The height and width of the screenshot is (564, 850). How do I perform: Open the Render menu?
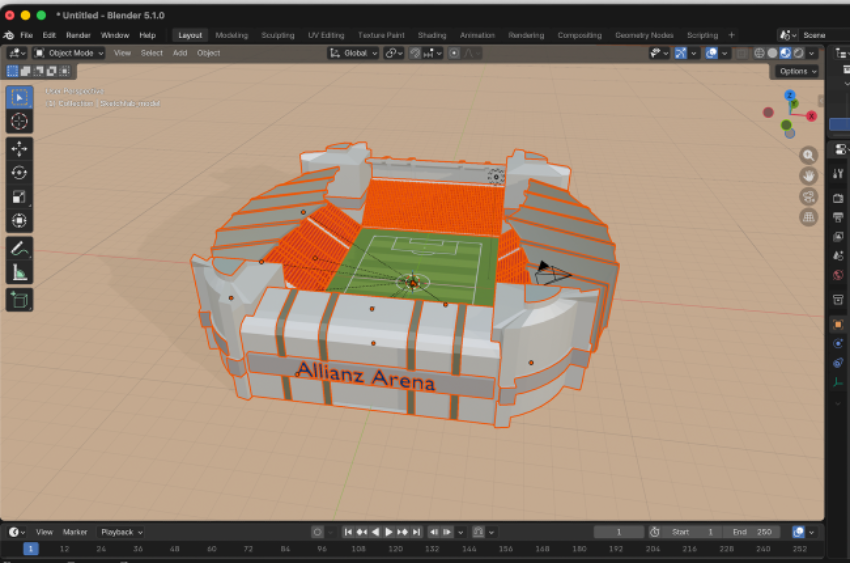(x=78, y=35)
